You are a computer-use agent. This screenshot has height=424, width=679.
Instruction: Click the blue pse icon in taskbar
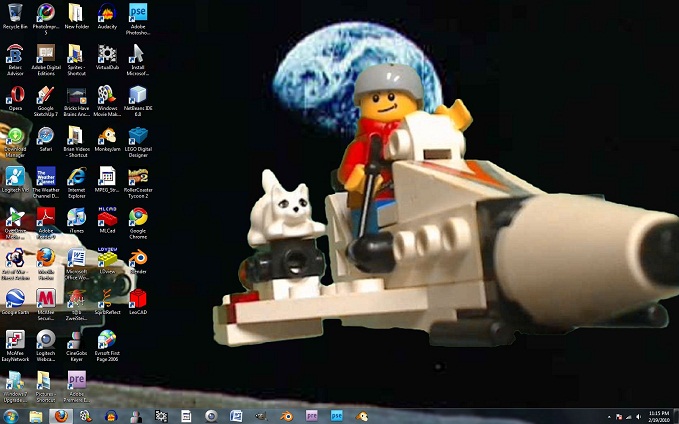click(x=336, y=416)
